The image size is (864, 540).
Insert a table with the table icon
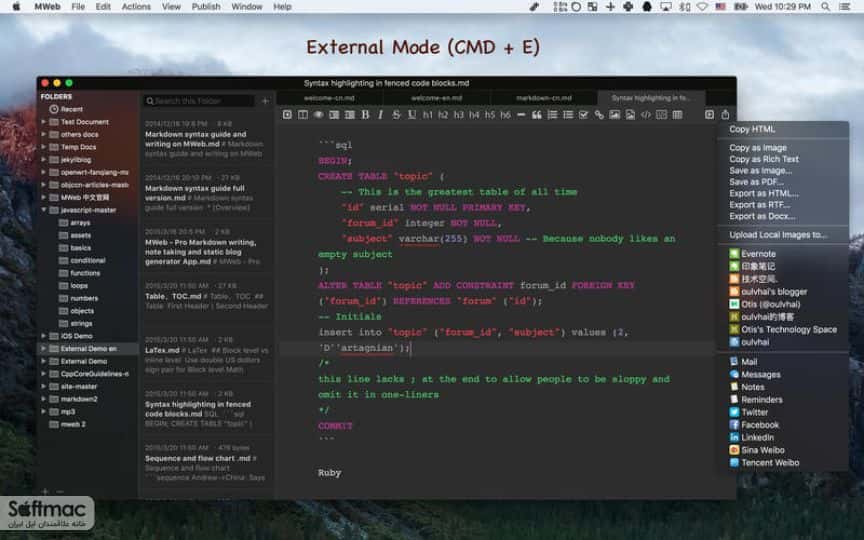click(677, 115)
